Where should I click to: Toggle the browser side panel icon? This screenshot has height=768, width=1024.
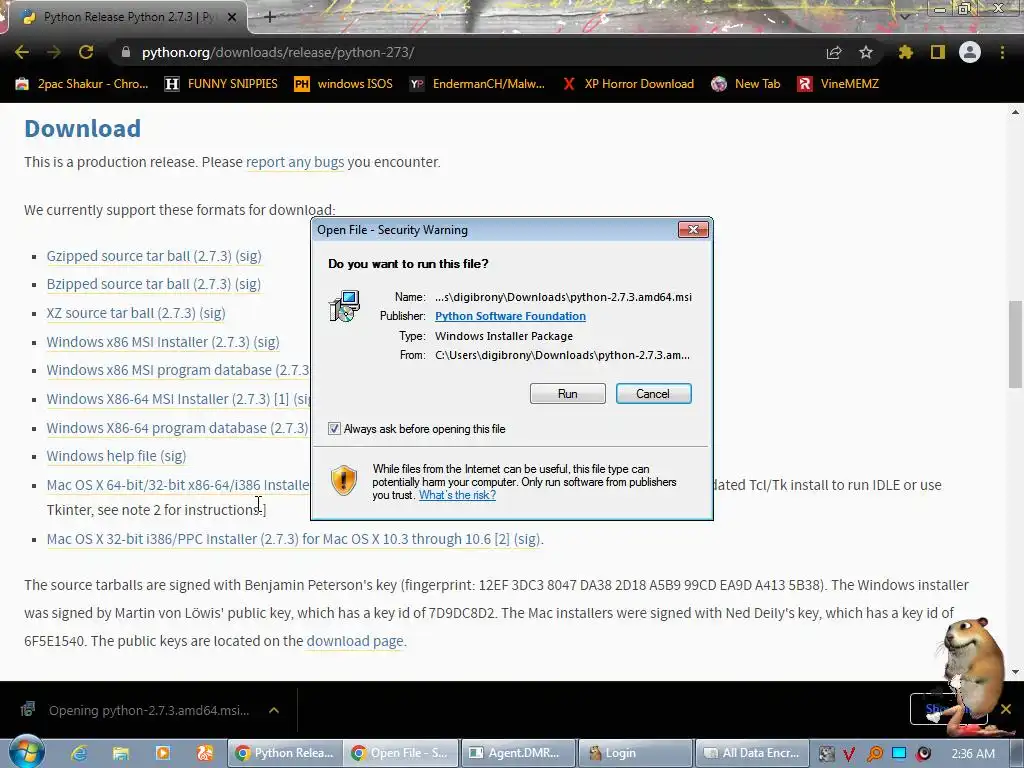coord(938,52)
